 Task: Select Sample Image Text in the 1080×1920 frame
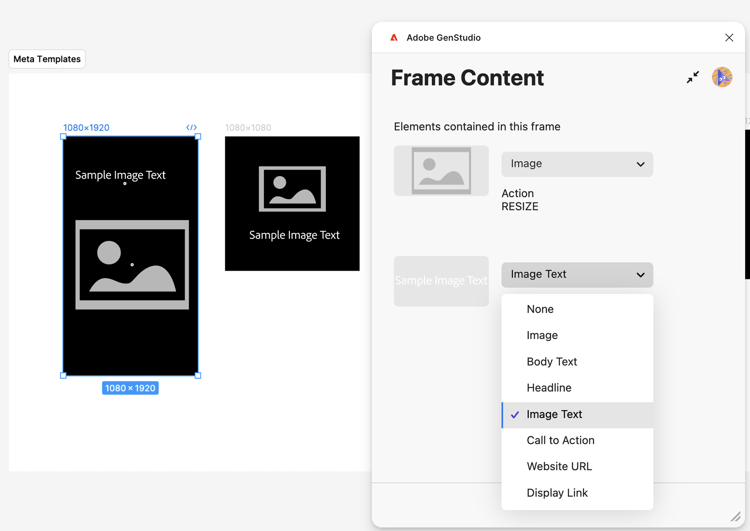(120, 175)
